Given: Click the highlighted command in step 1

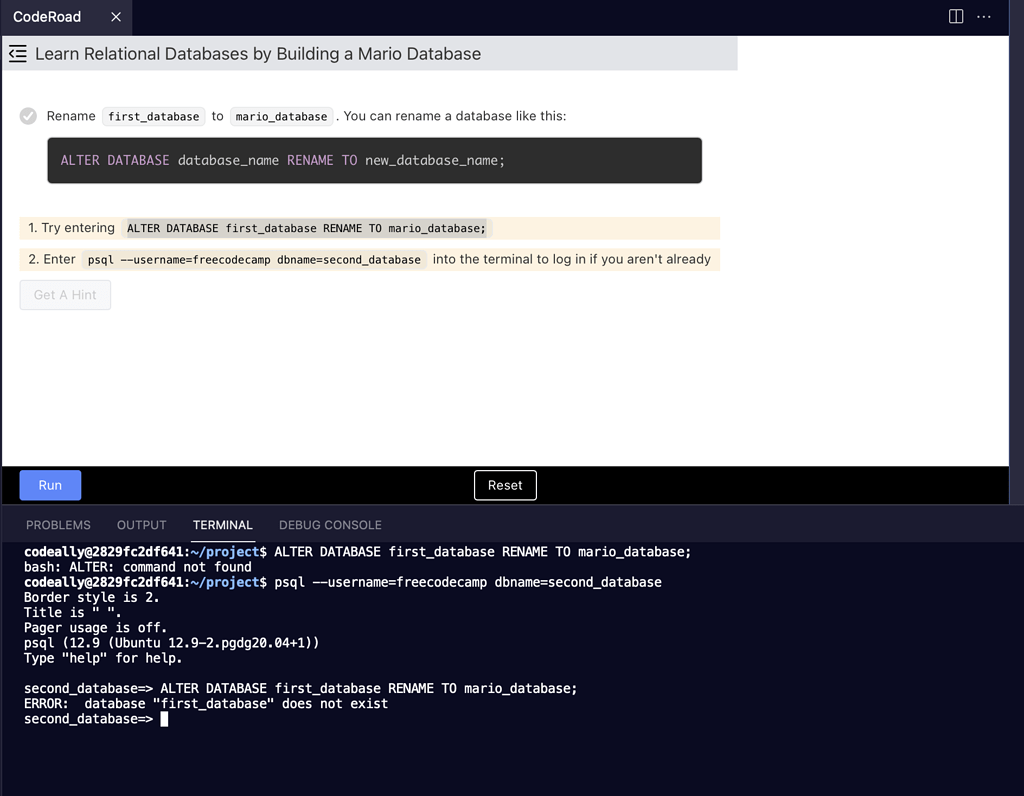Looking at the screenshot, I should (x=306, y=228).
